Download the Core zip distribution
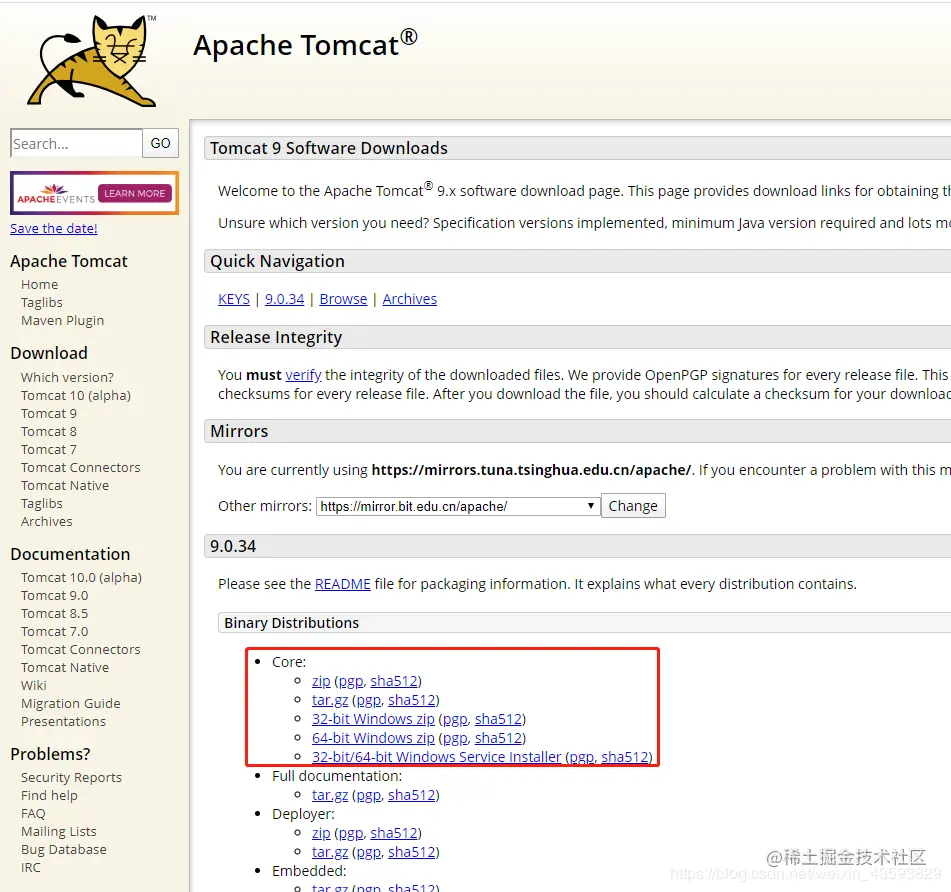The image size is (951, 892). tap(321, 681)
